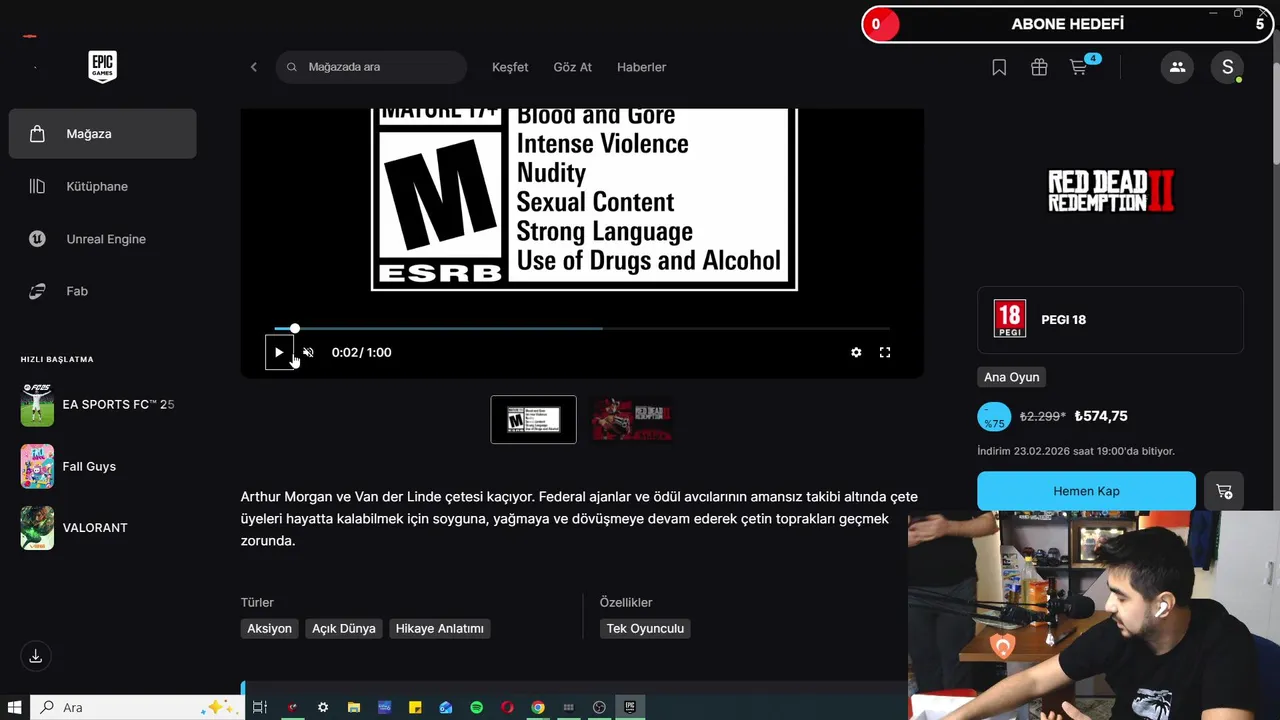Open Settings gear in taskbar
The image size is (1280, 720).
coord(323,707)
